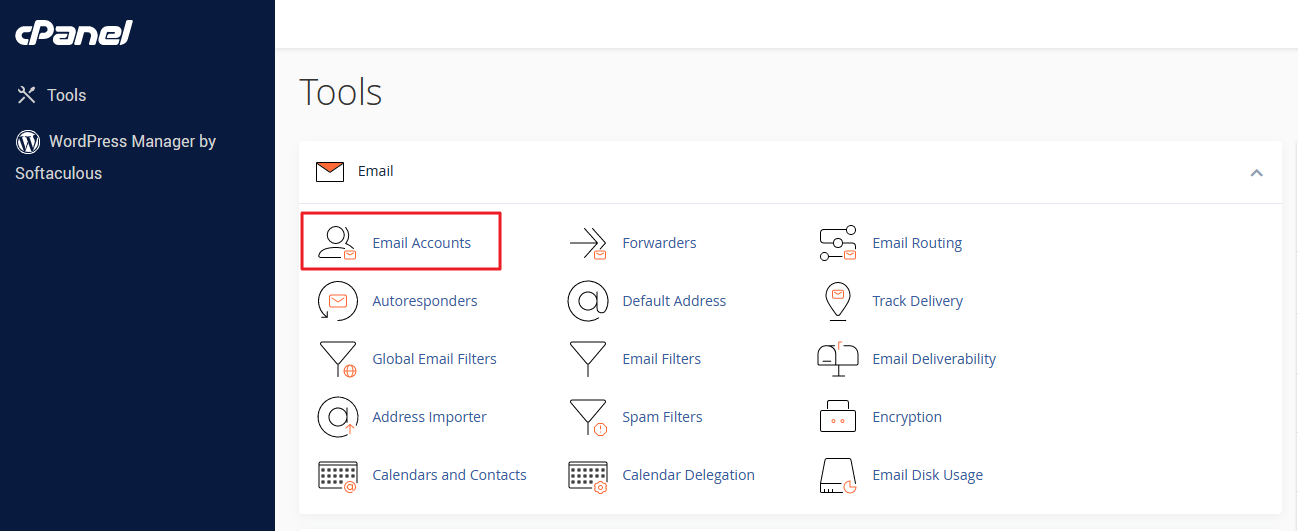The height and width of the screenshot is (531, 1298).
Task: Click the Autoresponders icon
Action: point(337,301)
